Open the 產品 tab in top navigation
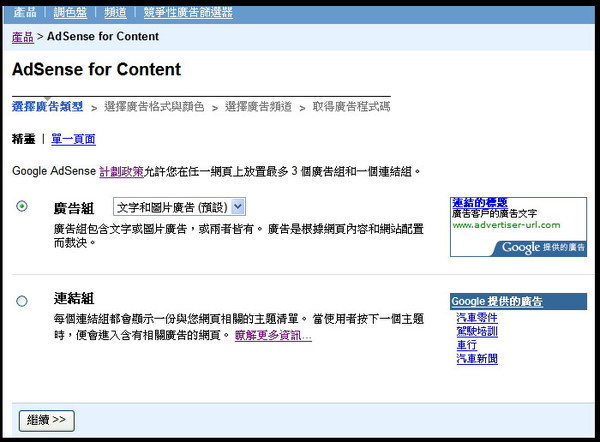 coord(25,12)
